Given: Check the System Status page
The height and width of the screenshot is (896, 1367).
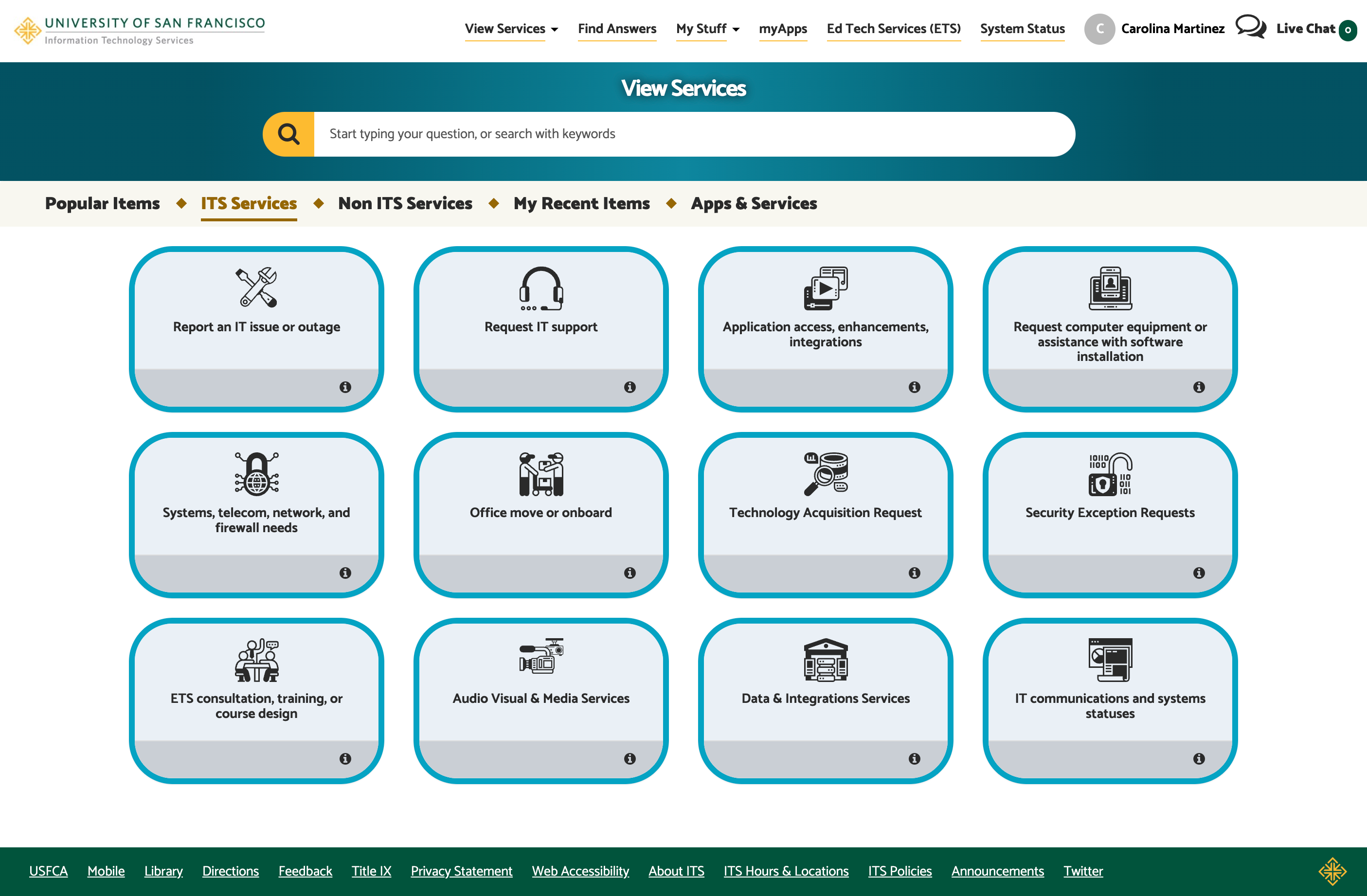Looking at the screenshot, I should click(x=1023, y=29).
